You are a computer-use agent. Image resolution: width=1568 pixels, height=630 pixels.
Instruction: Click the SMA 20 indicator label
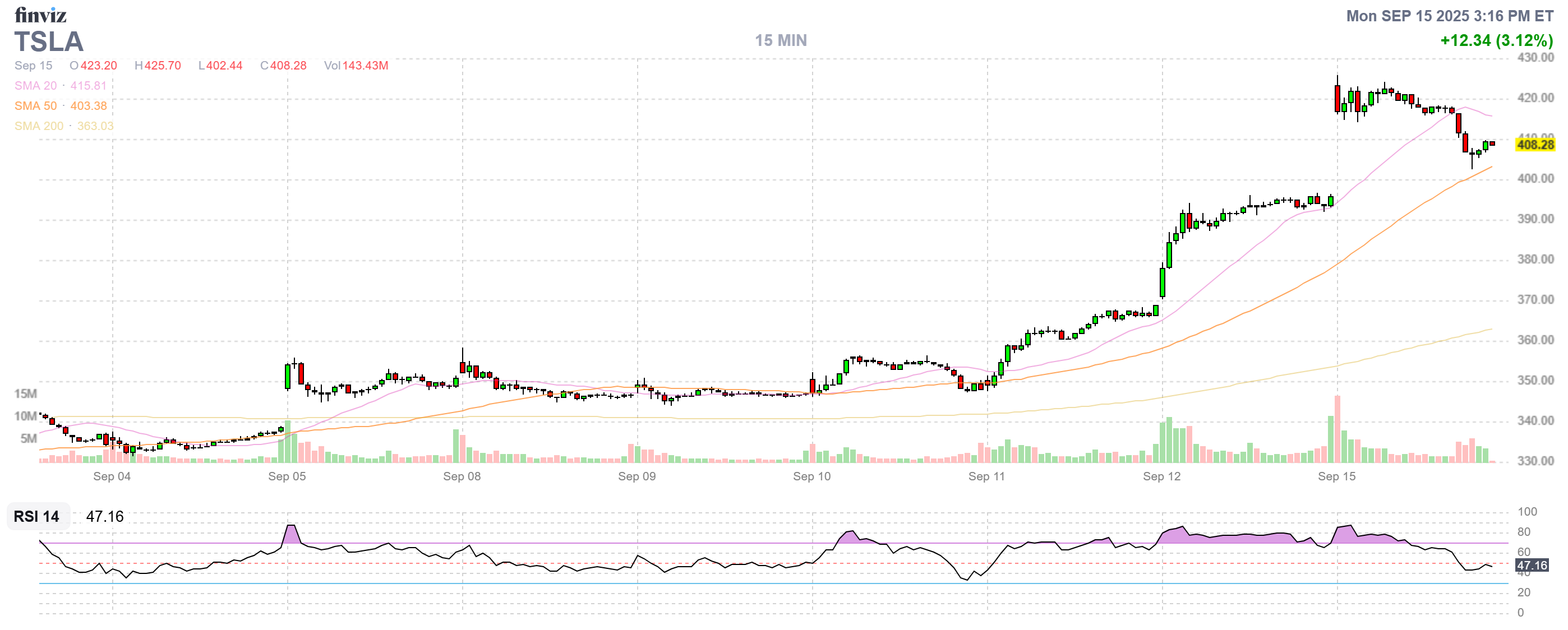(x=35, y=86)
